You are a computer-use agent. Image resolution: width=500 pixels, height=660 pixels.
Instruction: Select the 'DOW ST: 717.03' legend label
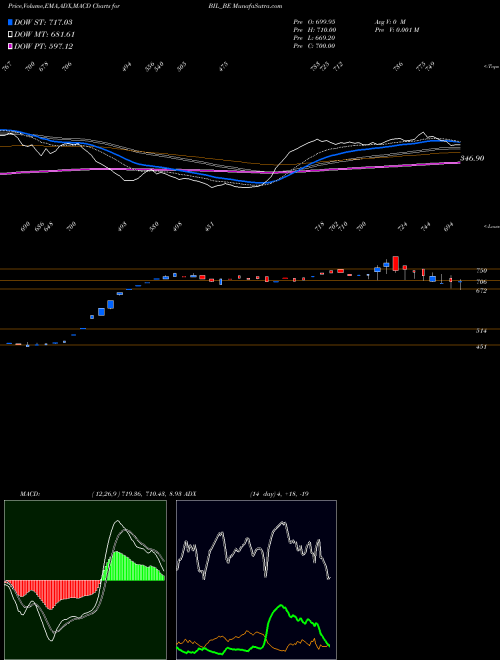pos(43,22)
